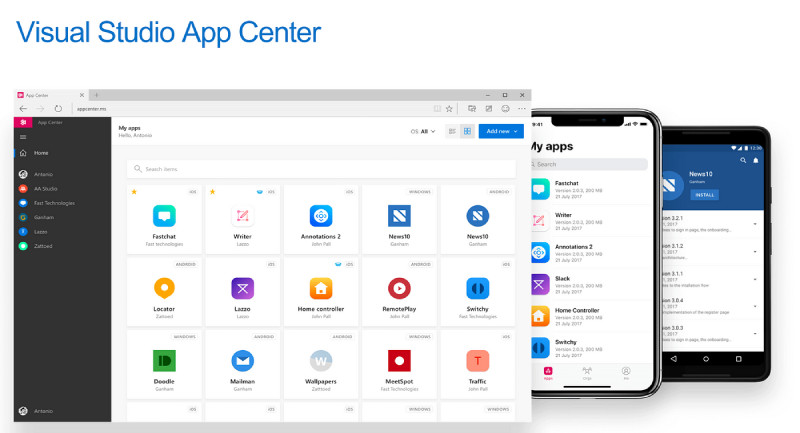Click Search field on iPhone My apps
This screenshot has width=800, height=433.
tap(589, 164)
